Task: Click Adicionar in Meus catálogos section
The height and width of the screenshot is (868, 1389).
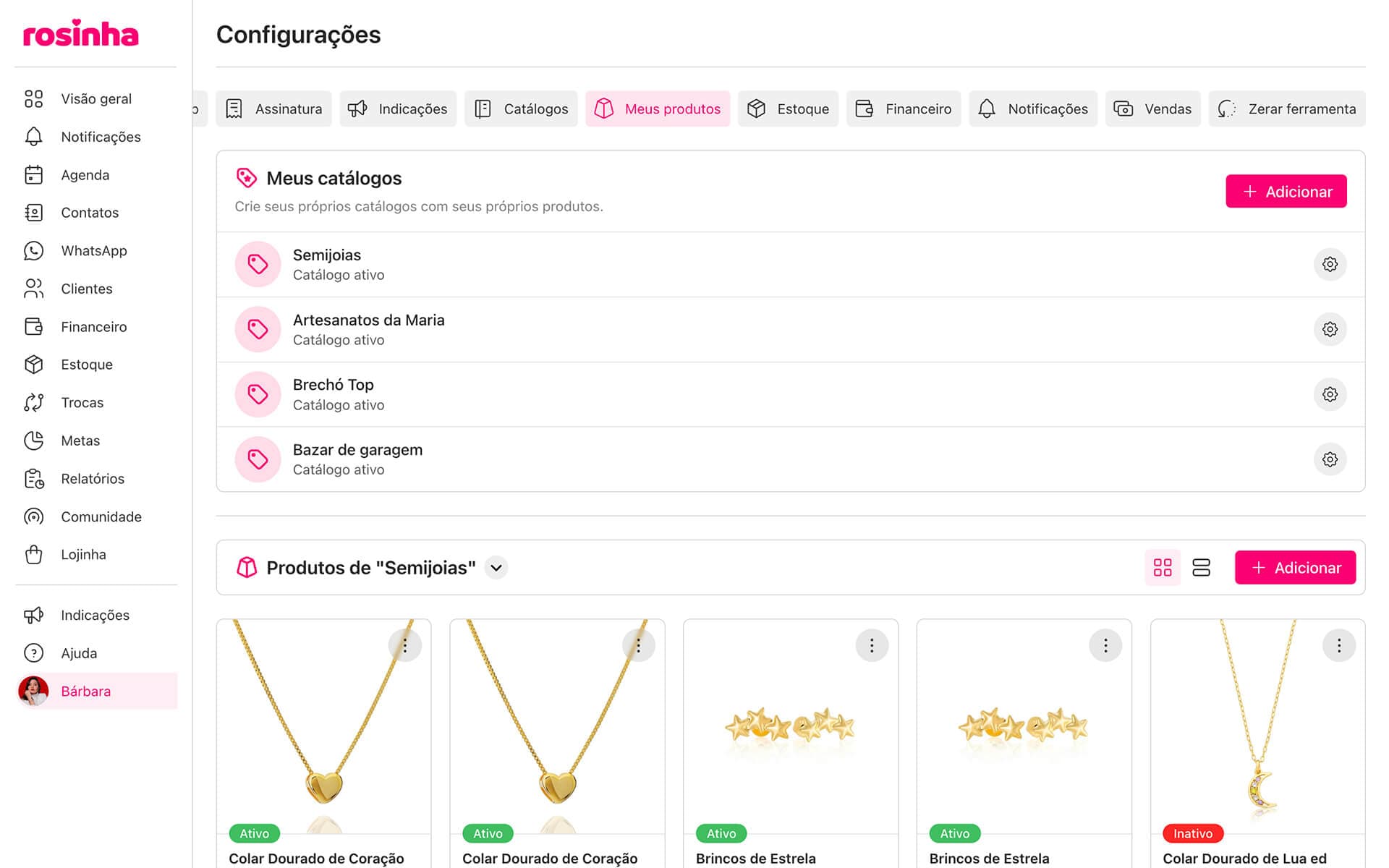Action: pyautogui.click(x=1286, y=191)
